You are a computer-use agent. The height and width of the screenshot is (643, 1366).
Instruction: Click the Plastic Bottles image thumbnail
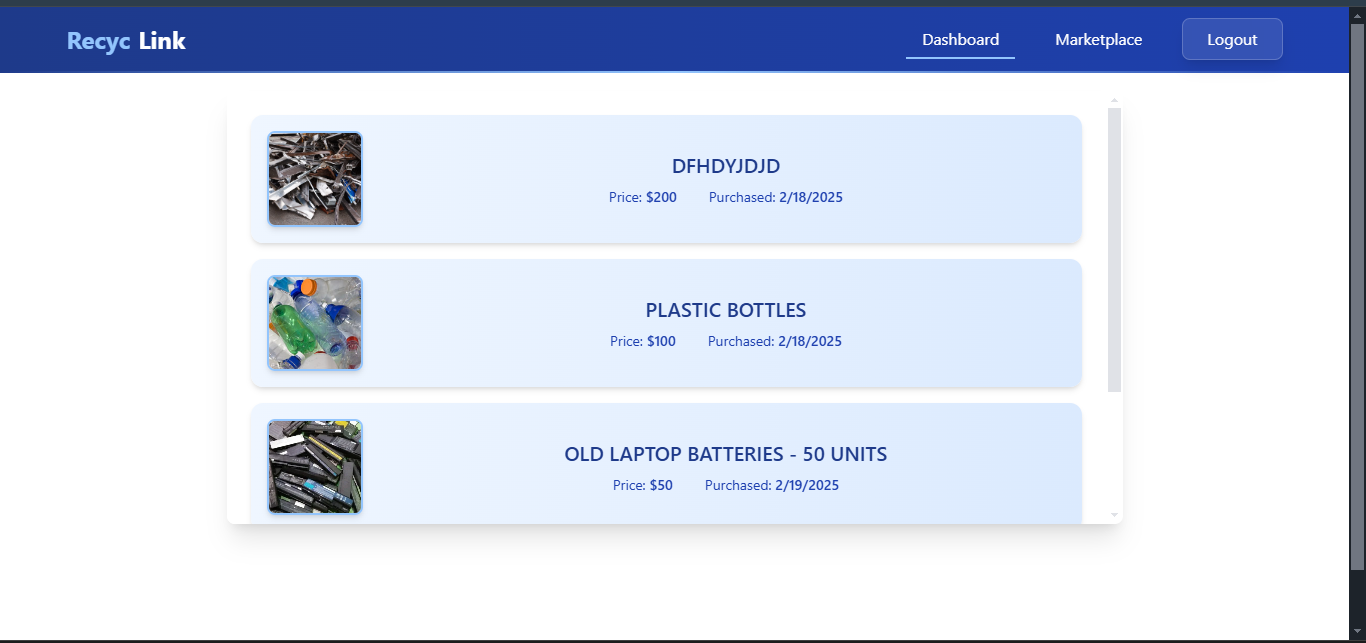click(314, 322)
